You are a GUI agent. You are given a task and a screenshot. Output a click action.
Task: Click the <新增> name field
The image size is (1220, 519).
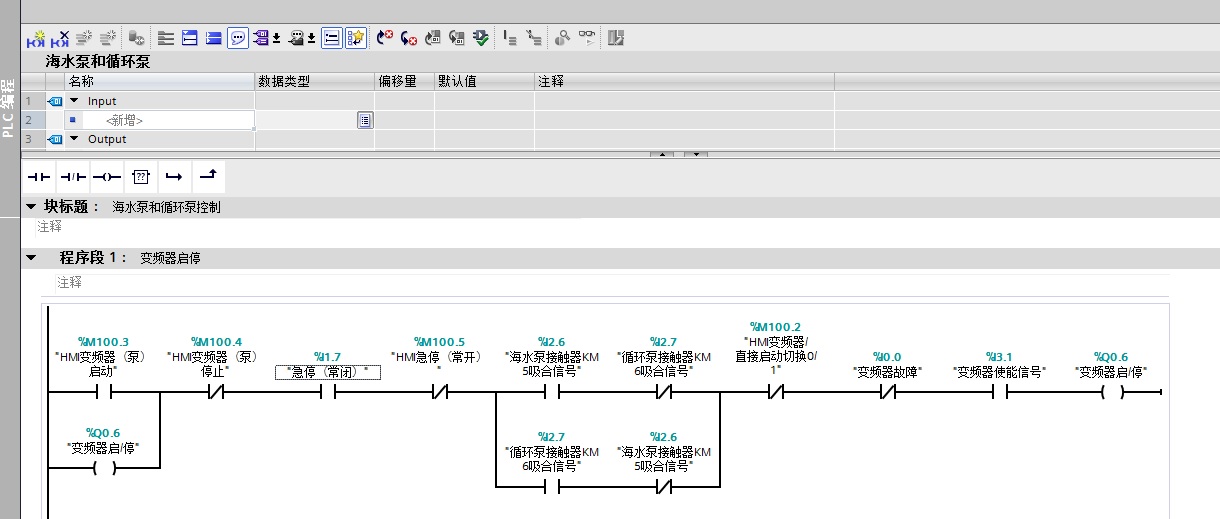point(160,120)
